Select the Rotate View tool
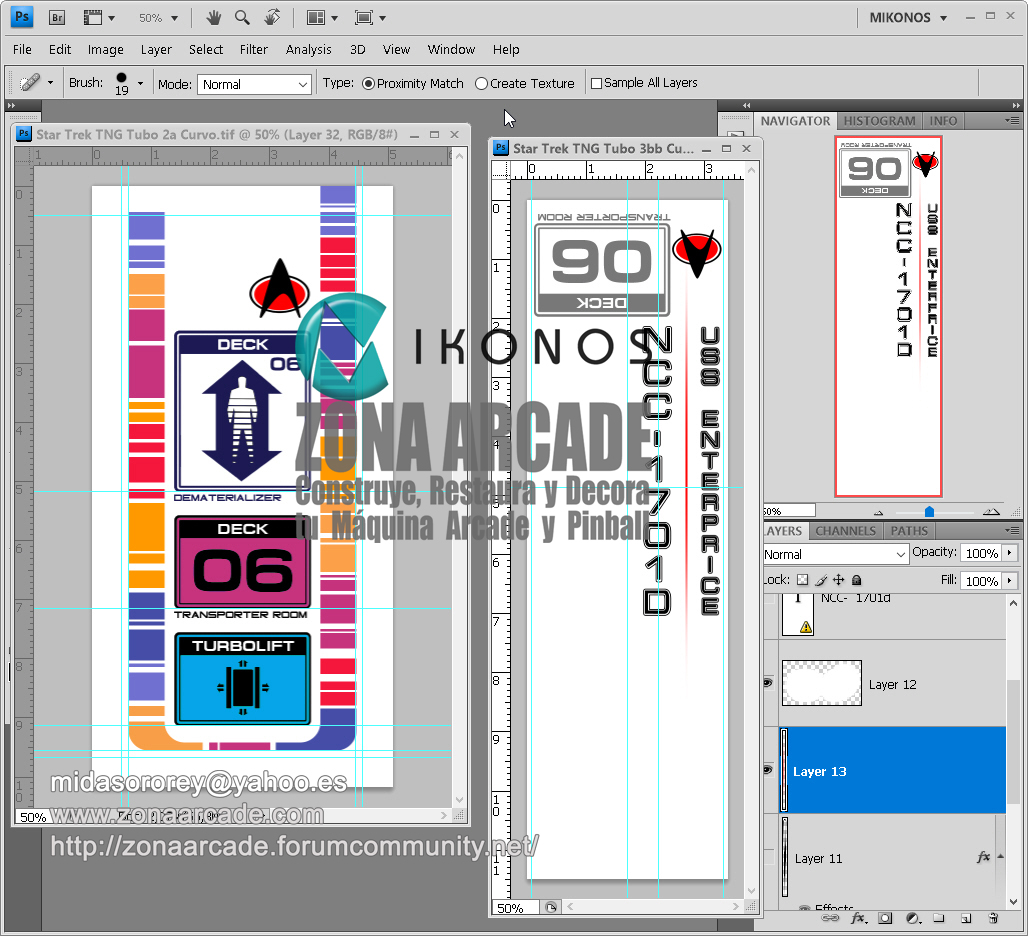Screen dimensions: 1028x936 [272, 18]
